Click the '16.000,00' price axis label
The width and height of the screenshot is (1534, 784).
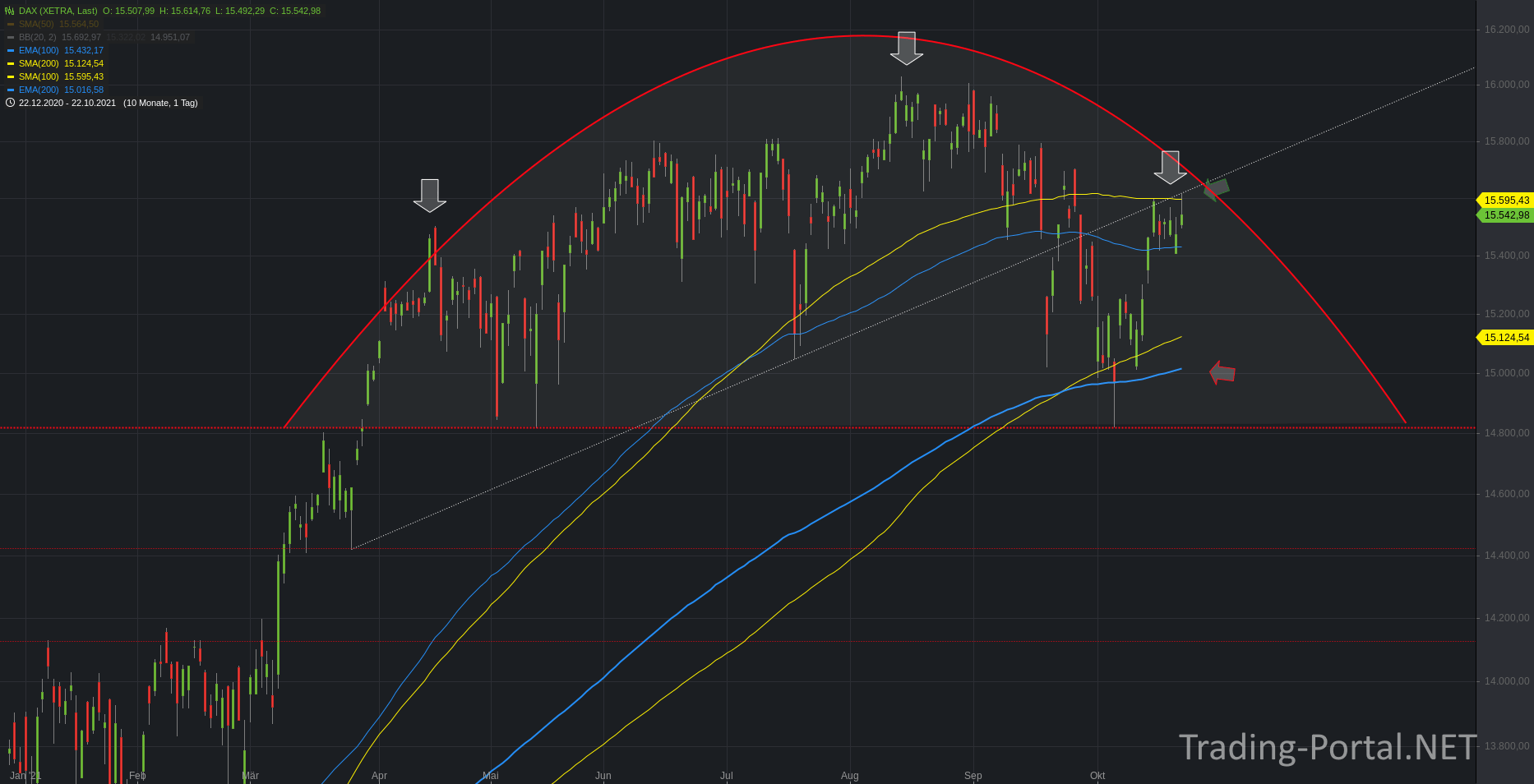(x=1507, y=85)
